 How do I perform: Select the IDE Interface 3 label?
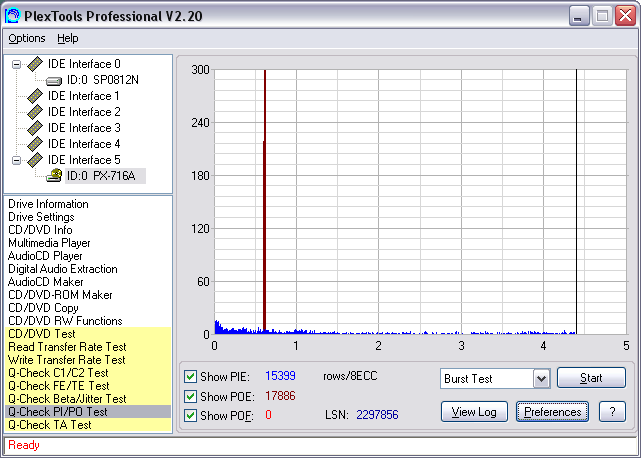pos(84,128)
